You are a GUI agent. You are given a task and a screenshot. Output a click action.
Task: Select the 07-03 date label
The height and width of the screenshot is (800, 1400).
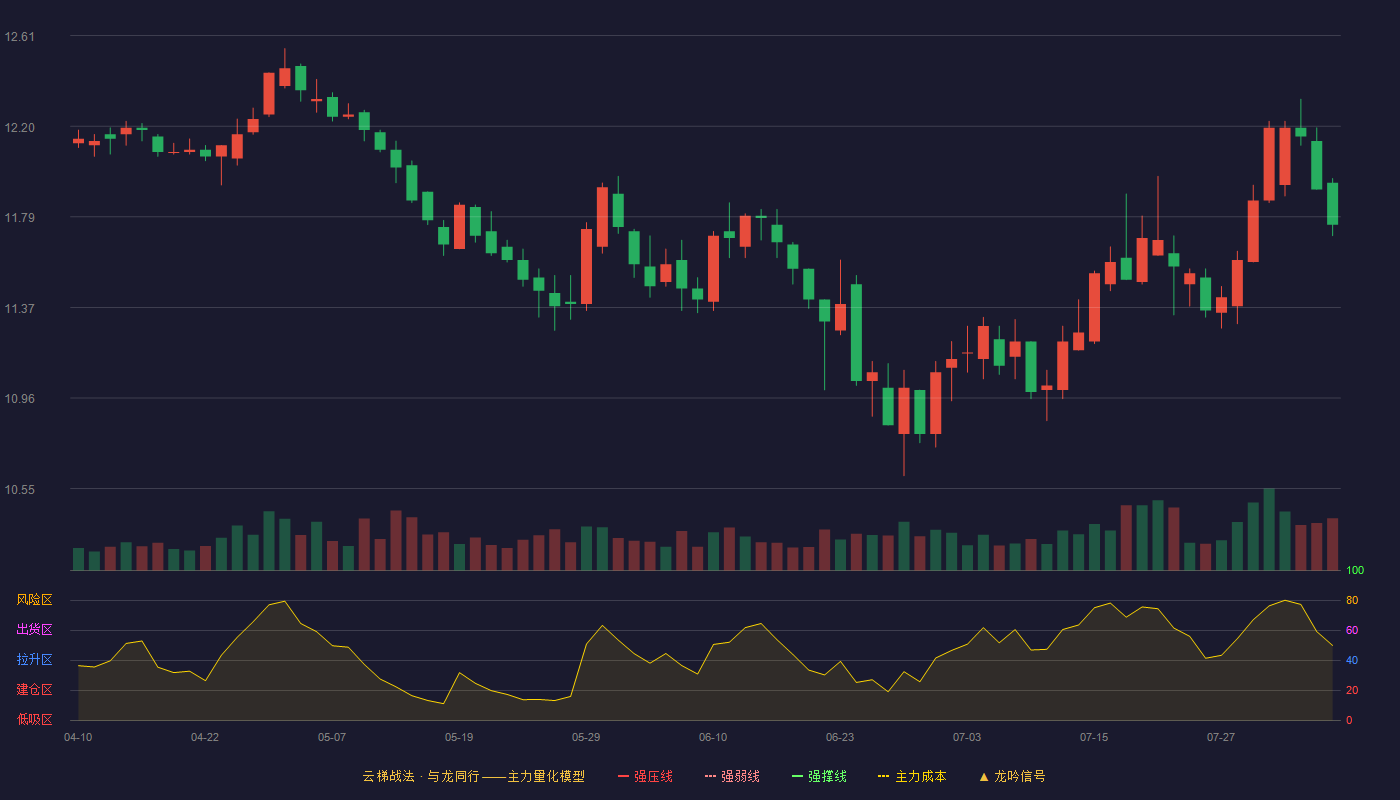click(967, 737)
